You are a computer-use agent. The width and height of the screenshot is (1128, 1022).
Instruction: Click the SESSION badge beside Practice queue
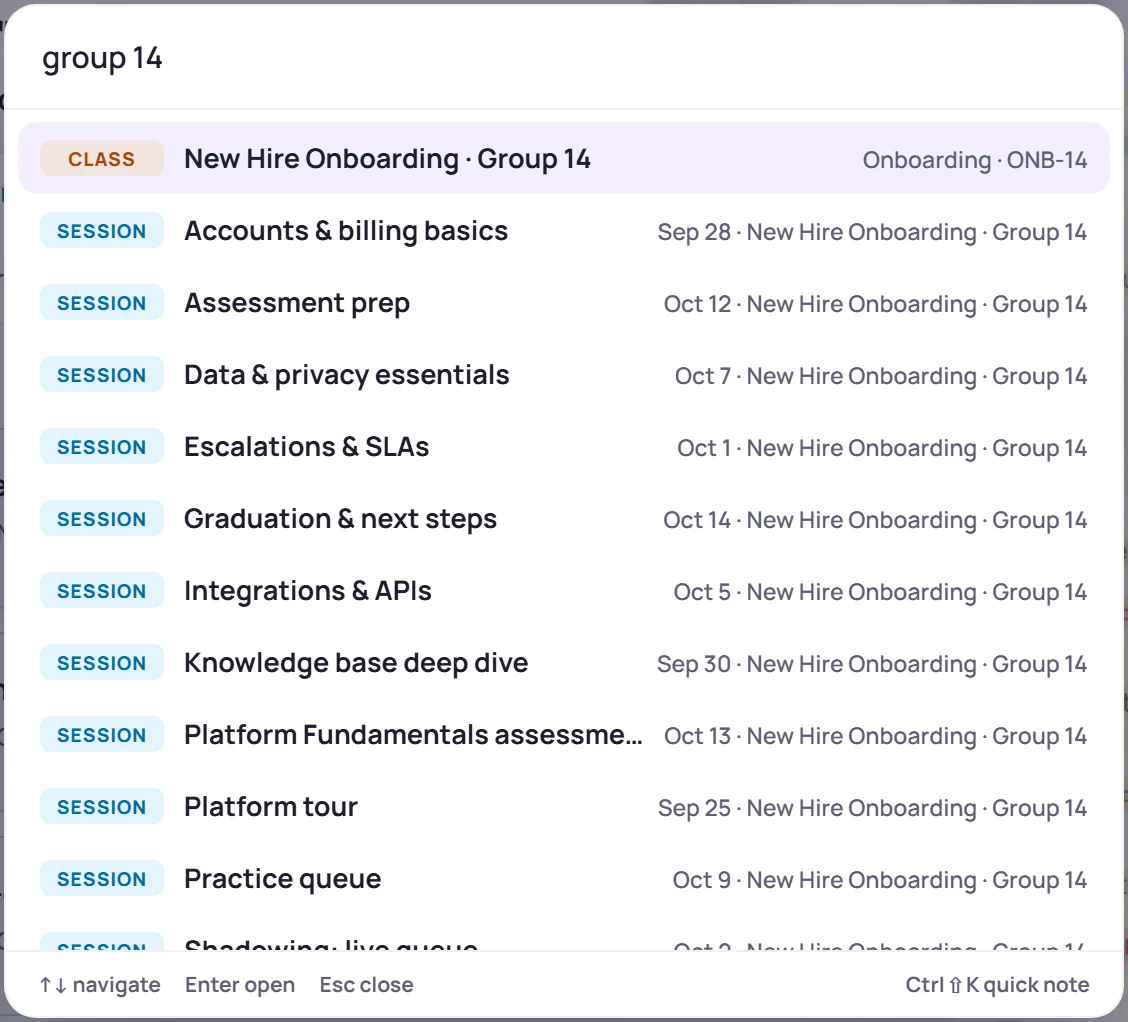pyautogui.click(x=101, y=878)
